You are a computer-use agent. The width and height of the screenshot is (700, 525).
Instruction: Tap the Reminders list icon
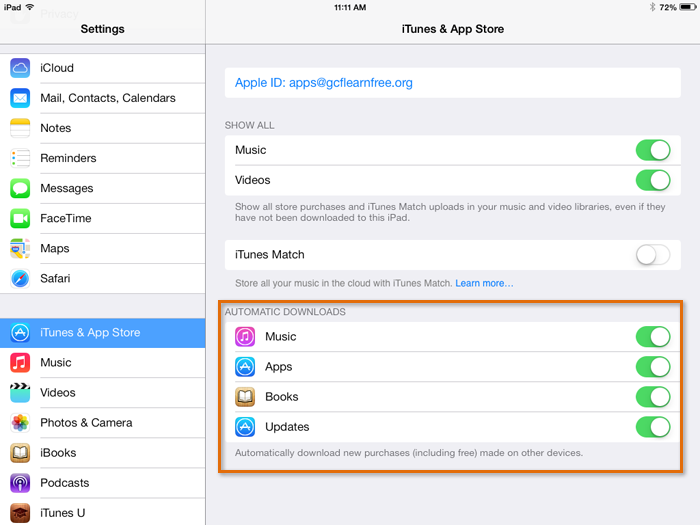click(20, 158)
